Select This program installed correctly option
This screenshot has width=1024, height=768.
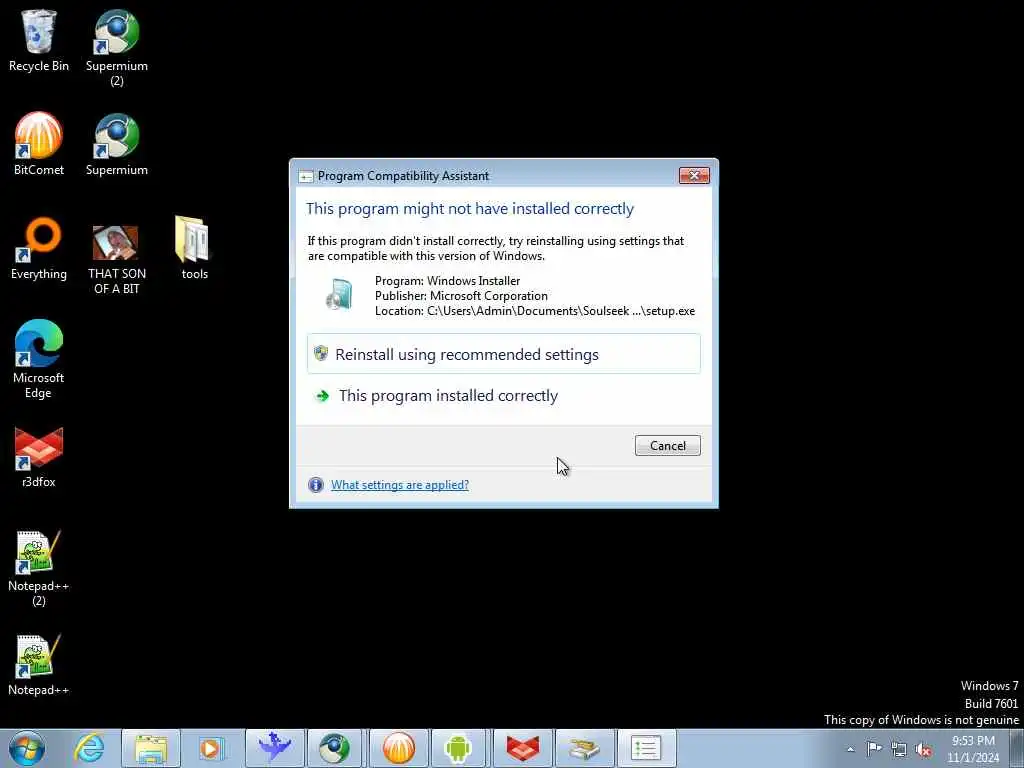(504, 396)
